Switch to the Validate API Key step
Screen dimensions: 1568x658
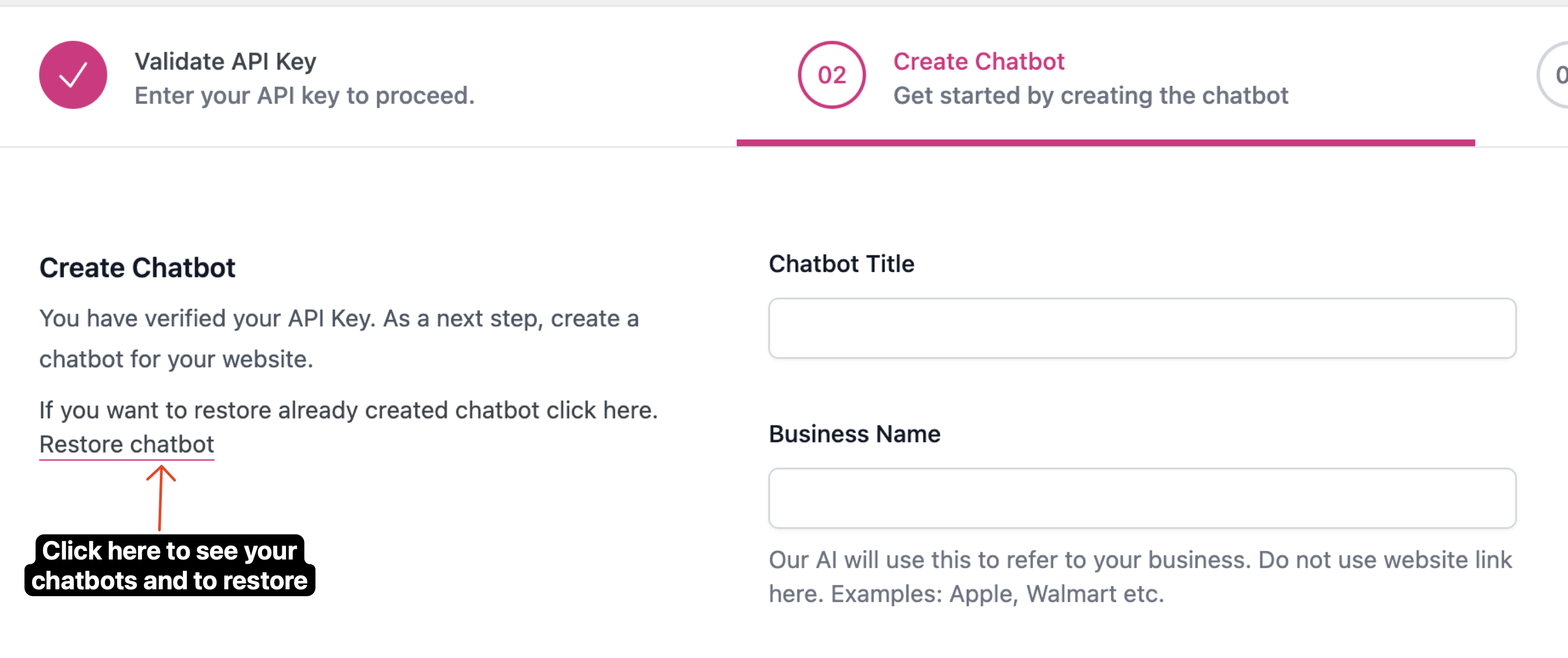tap(225, 61)
